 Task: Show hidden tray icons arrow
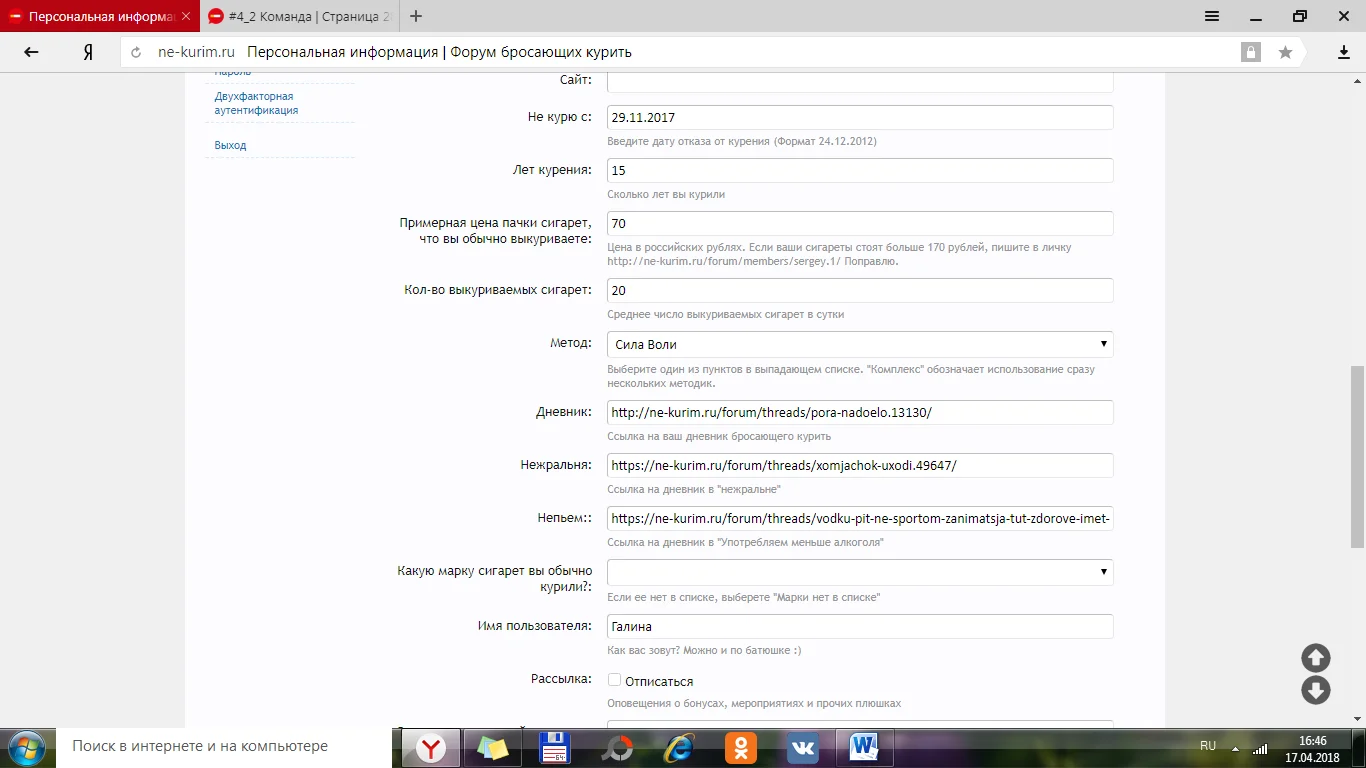[x=1236, y=748]
